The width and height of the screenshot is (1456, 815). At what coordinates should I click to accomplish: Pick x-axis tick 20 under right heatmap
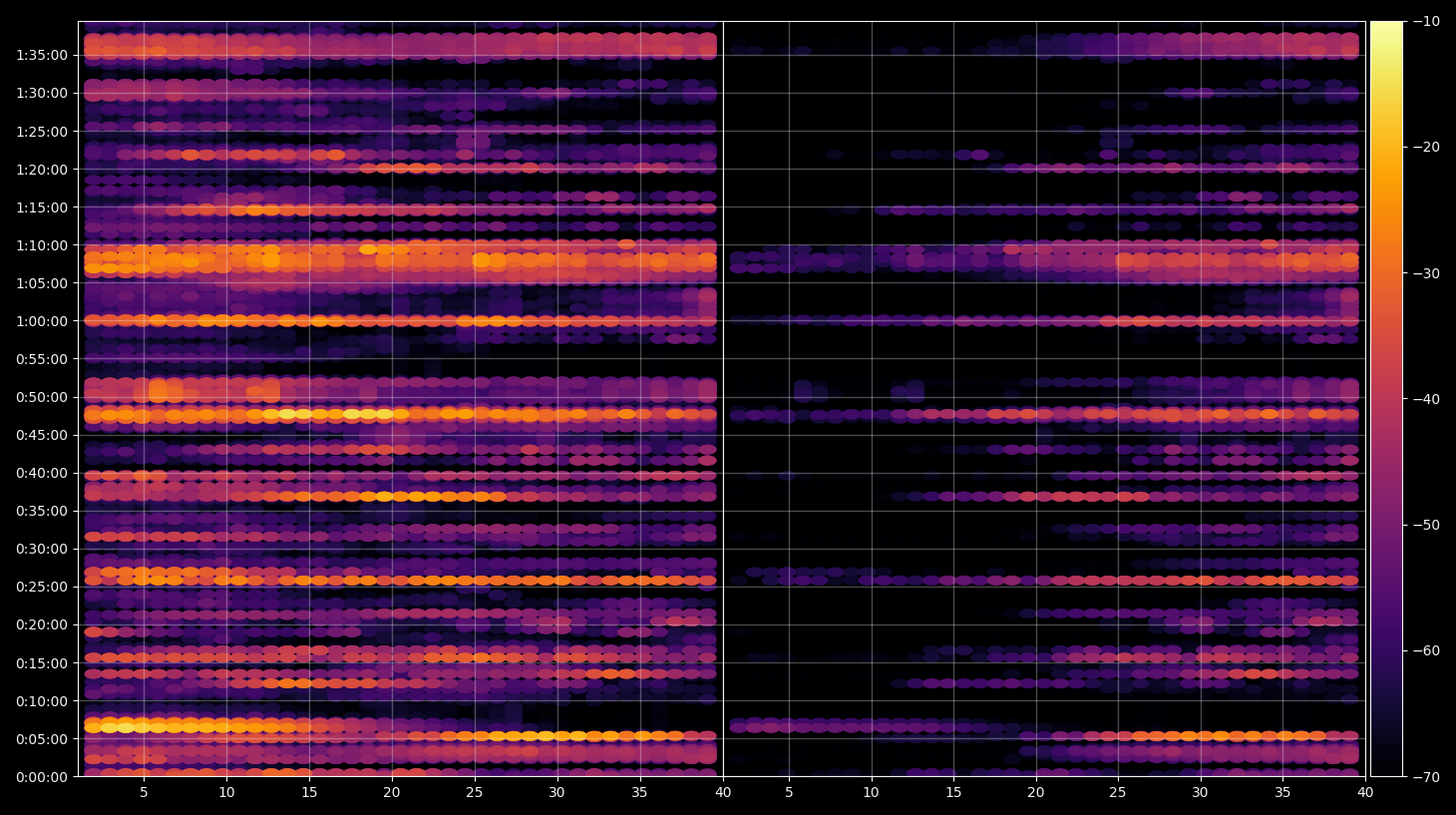(1036, 793)
